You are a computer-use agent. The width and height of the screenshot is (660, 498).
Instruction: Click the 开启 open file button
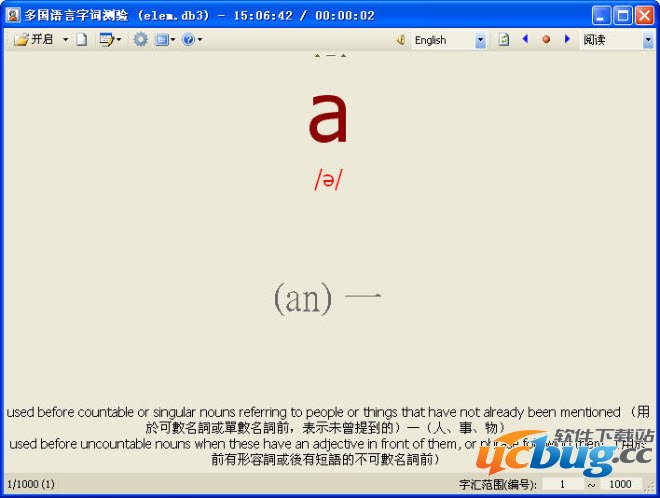[34, 40]
